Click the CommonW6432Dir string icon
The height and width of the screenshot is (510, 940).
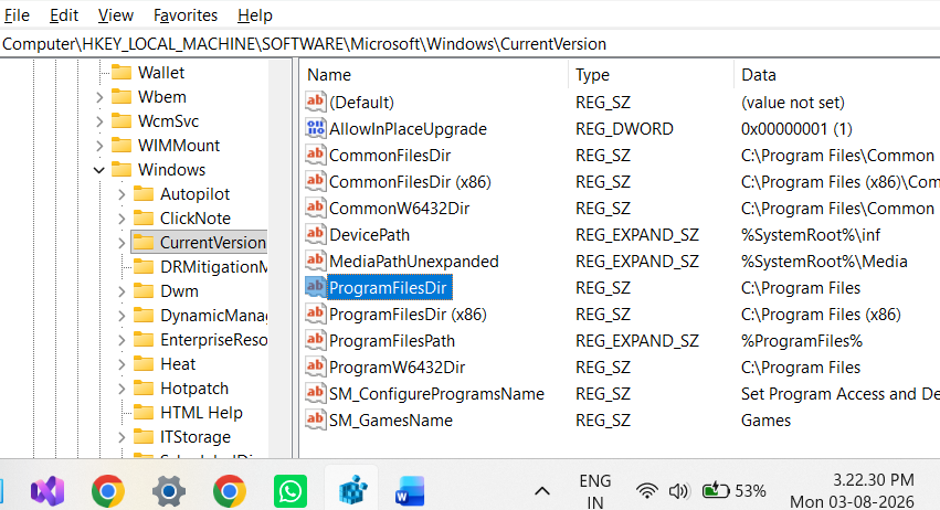tap(315, 207)
